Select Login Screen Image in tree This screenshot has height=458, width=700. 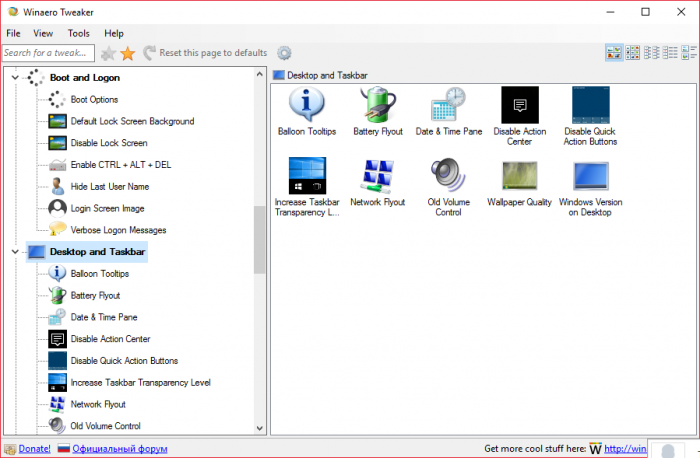tap(107, 208)
